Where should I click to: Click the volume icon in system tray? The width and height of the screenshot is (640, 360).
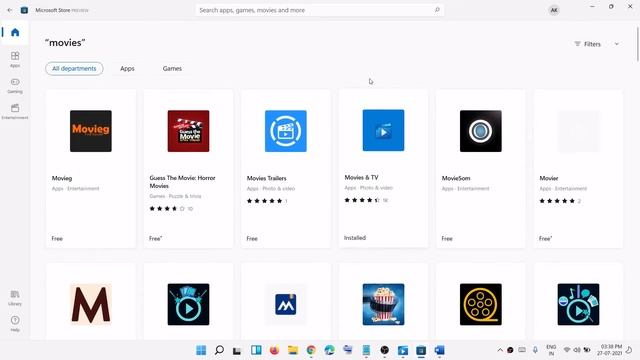(x=577, y=350)
